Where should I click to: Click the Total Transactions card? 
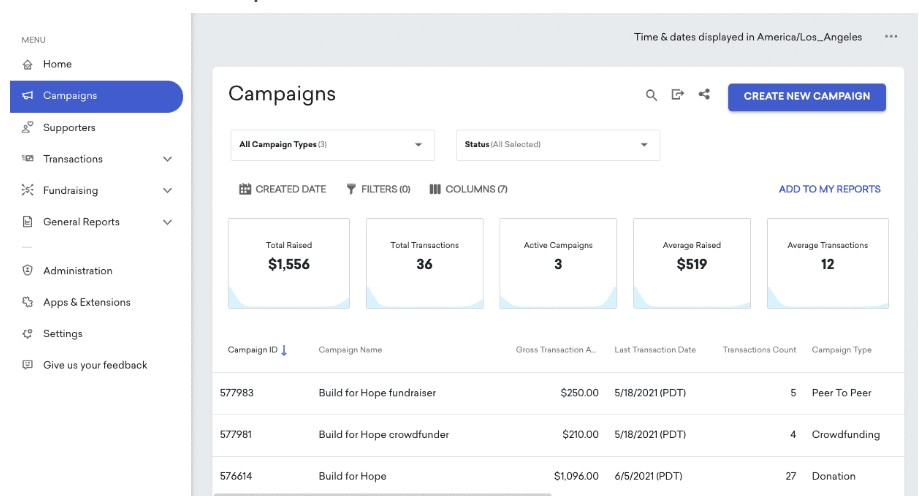[425, 263]
